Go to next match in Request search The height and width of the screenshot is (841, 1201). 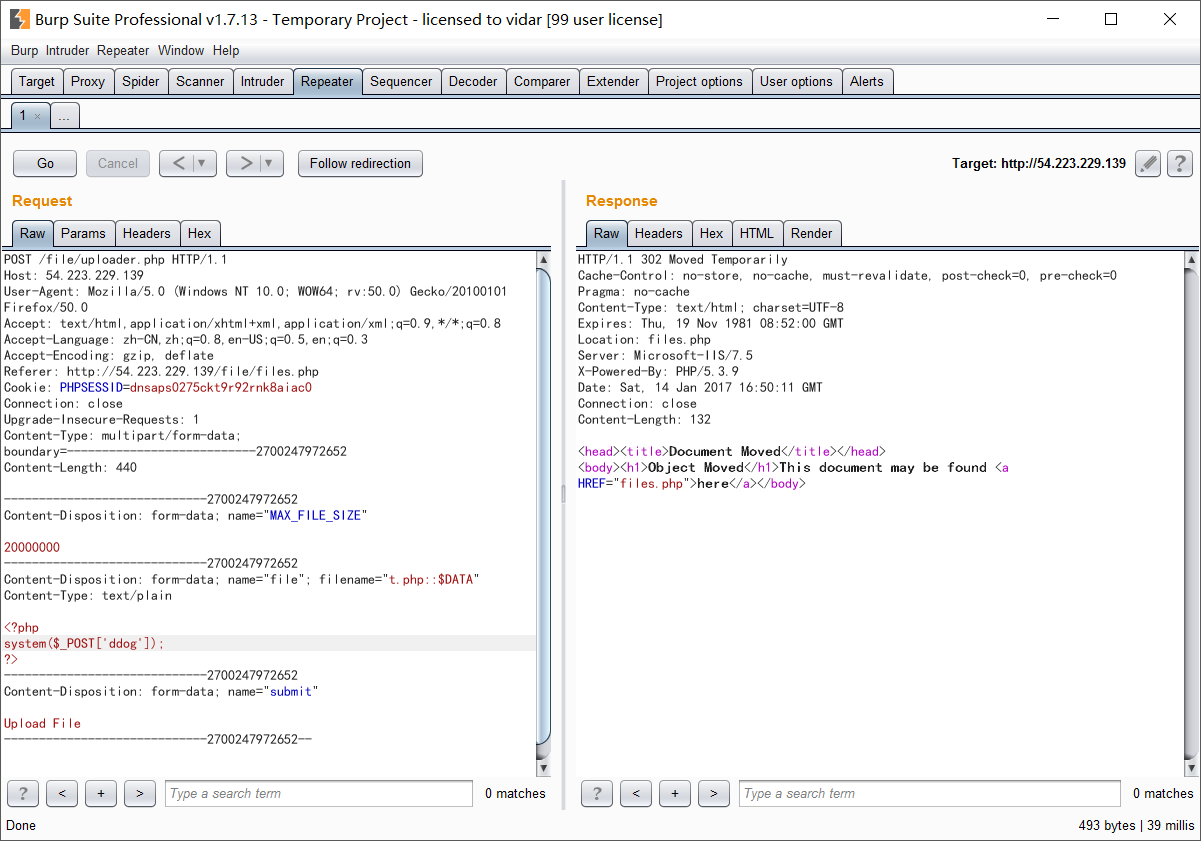tap(140, 793)
